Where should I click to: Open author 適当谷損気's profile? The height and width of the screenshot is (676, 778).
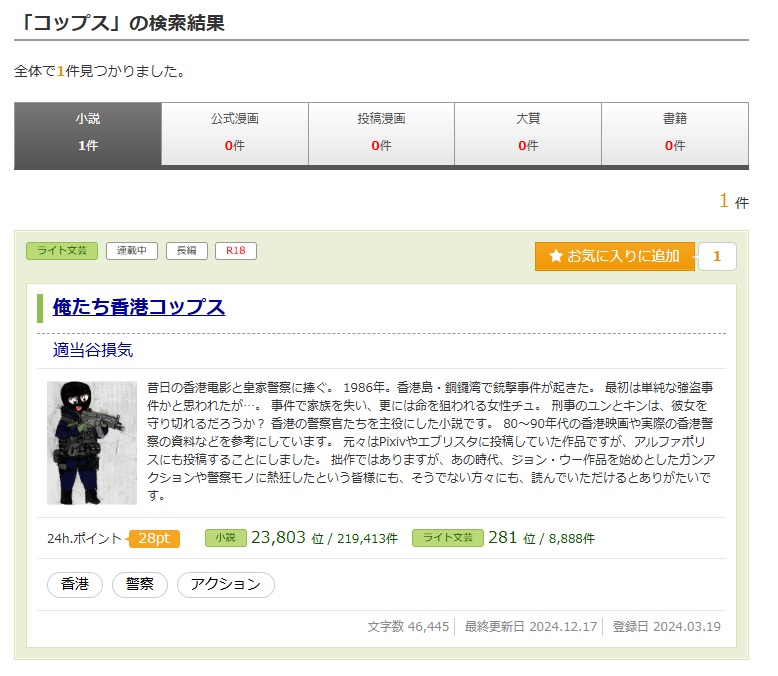point(93,350)
